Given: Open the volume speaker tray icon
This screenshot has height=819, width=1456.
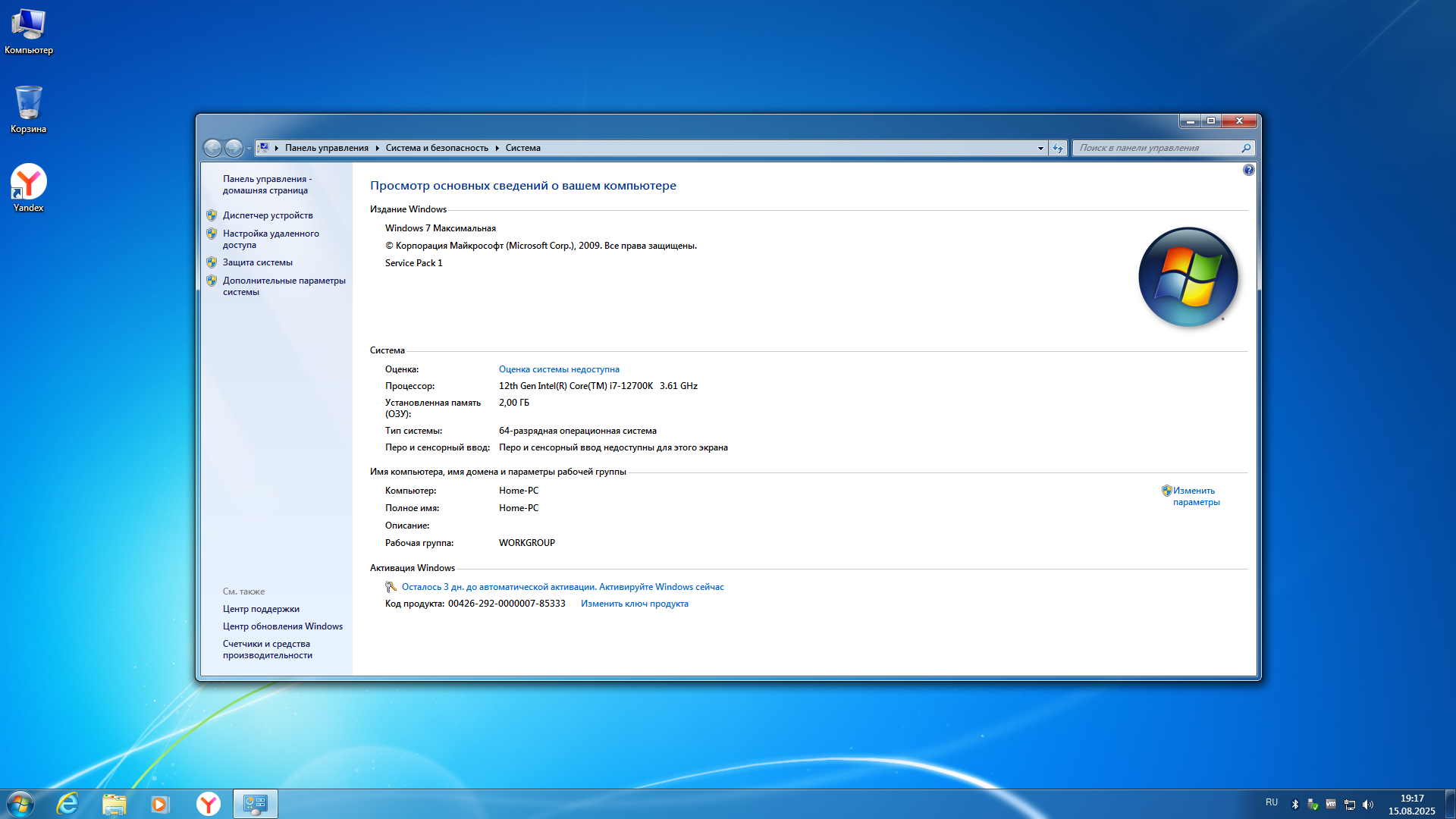Looking at the screenshot, I should [1368, 805].
